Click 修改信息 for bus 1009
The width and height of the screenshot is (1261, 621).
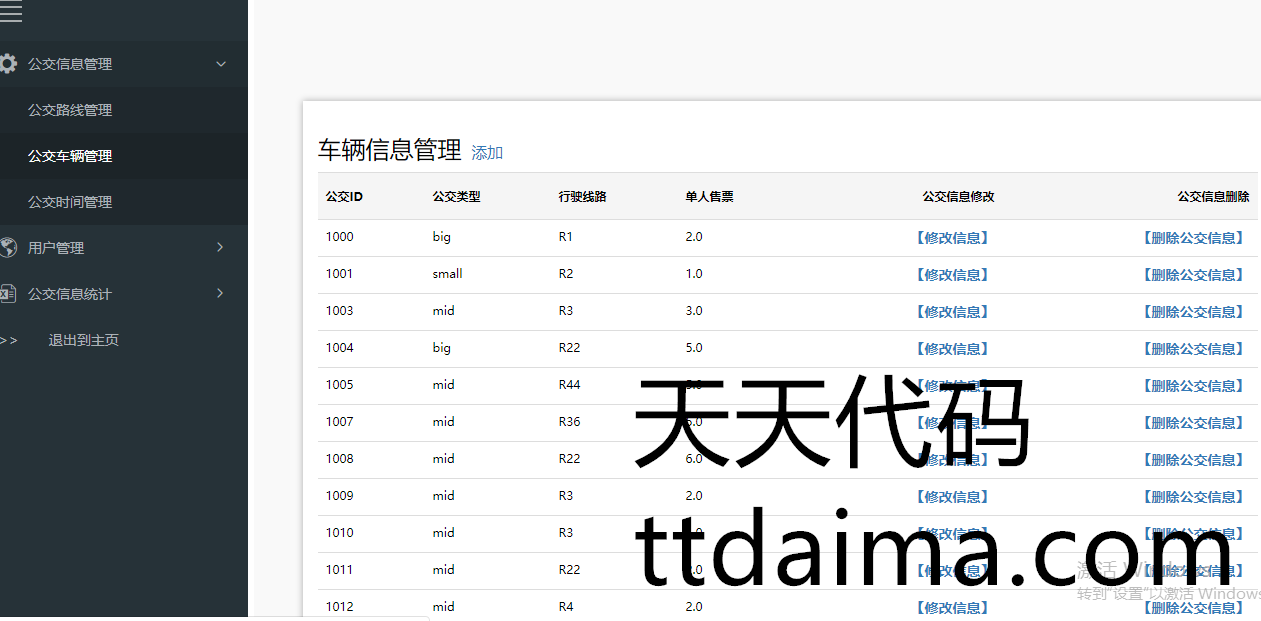[x=952, y=497]
